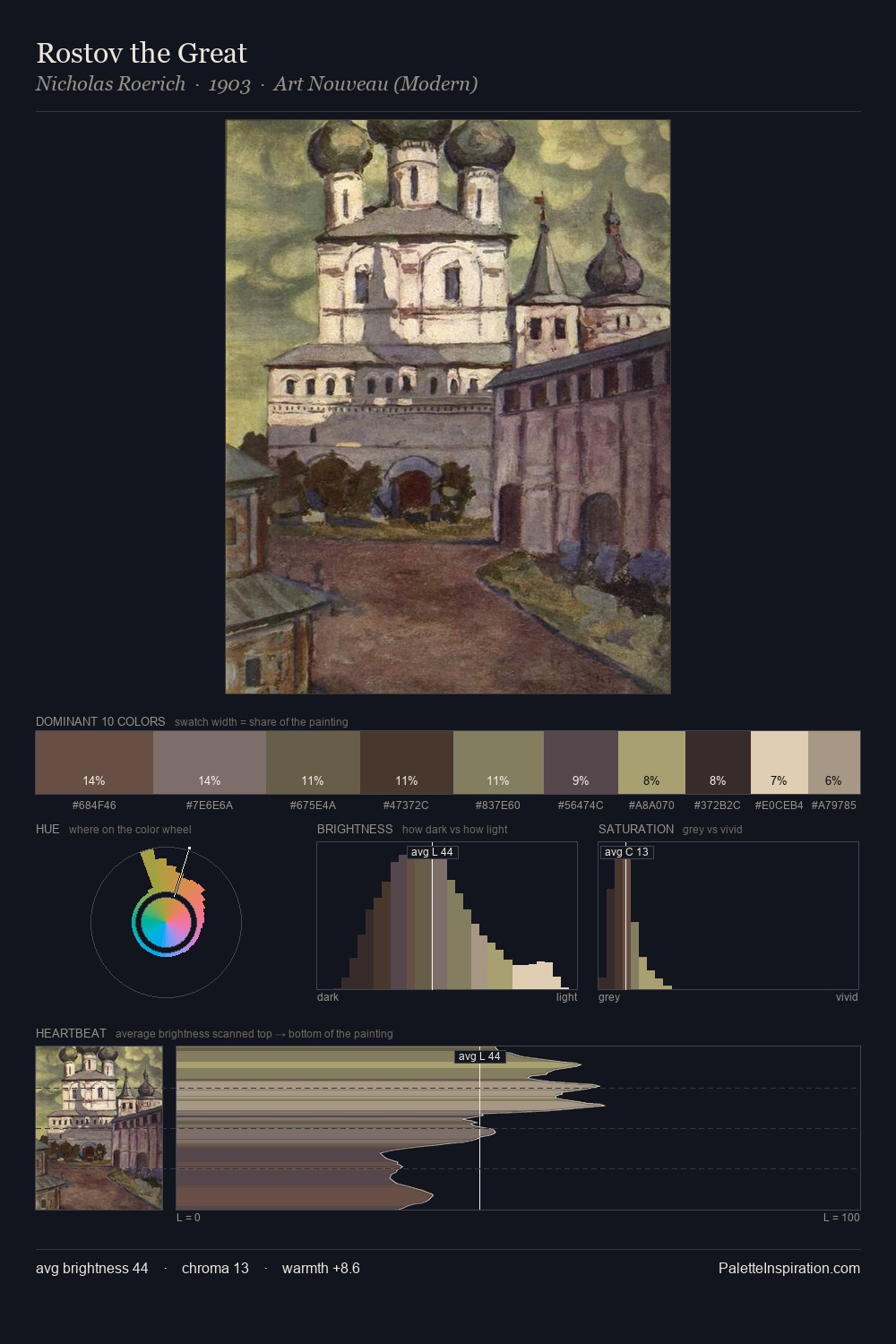The width and height of the screenshot is (896, 1344).
Task: Click the hex code text #684F46
Action: click(x=94, y=806)
